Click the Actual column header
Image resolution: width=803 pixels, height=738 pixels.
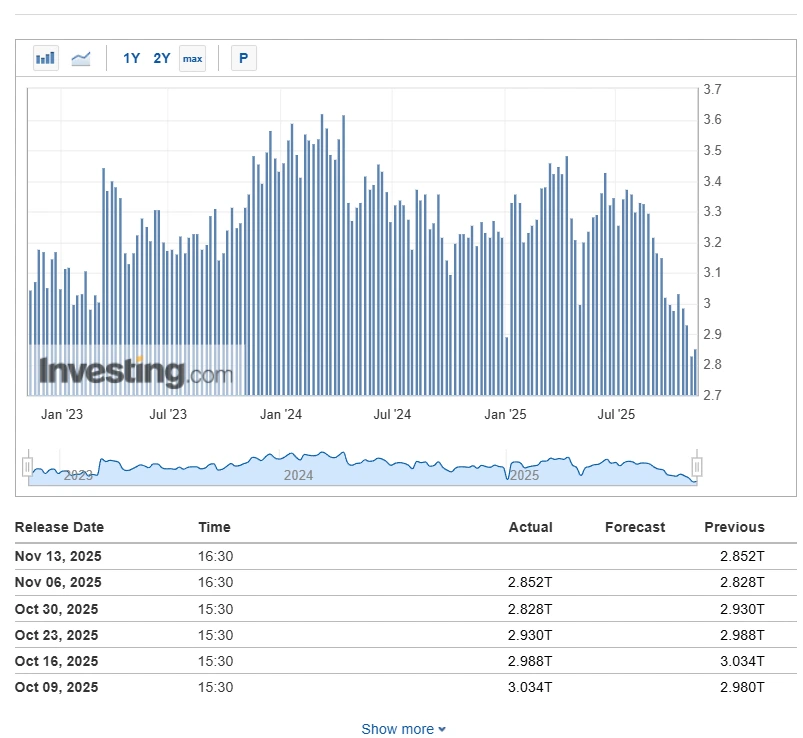coord(531,527)
